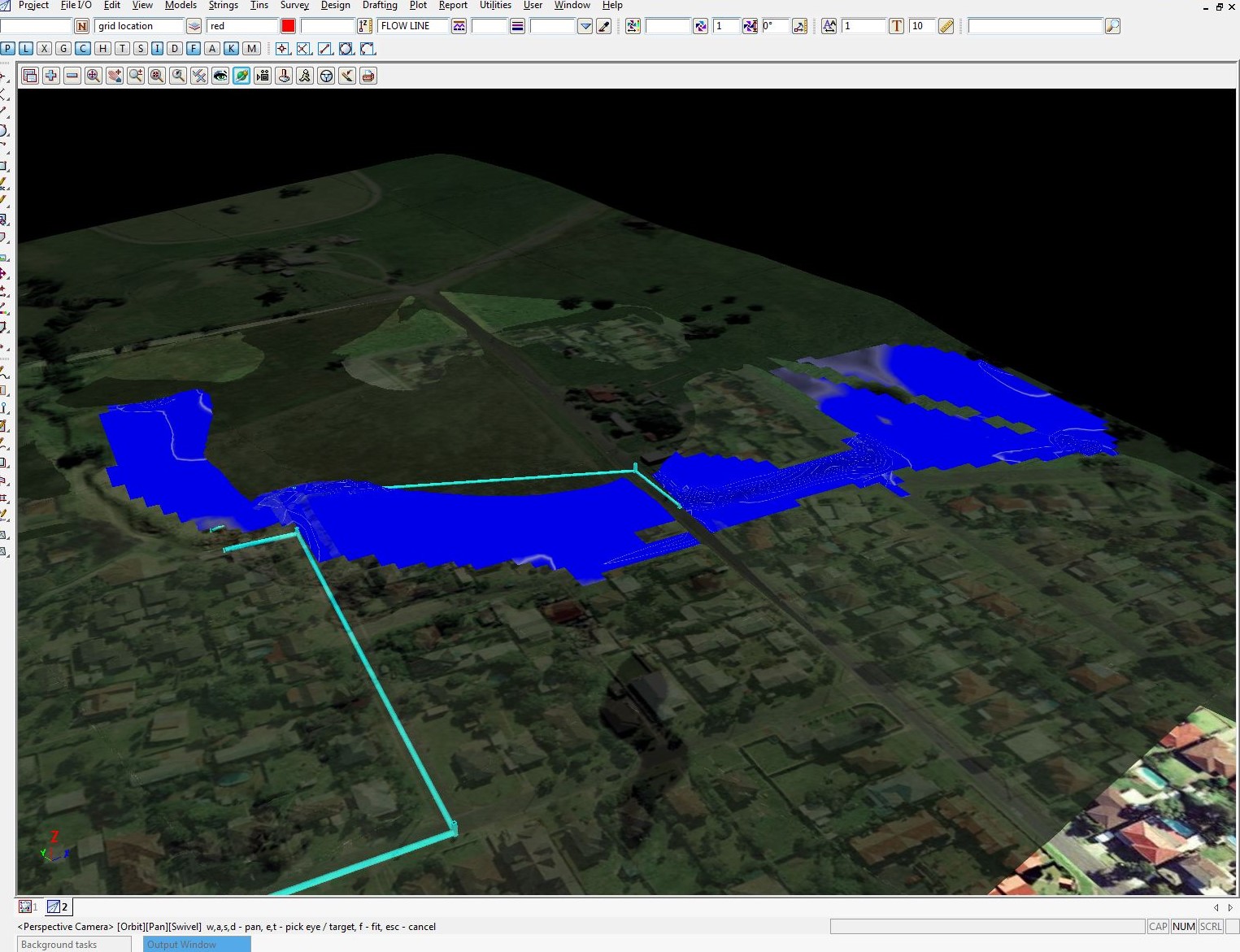Image resolution: width=1240 pixels, height=952 pixels.
Task: Toggle the Cursor snap C button
Action: tap(82, 49)
